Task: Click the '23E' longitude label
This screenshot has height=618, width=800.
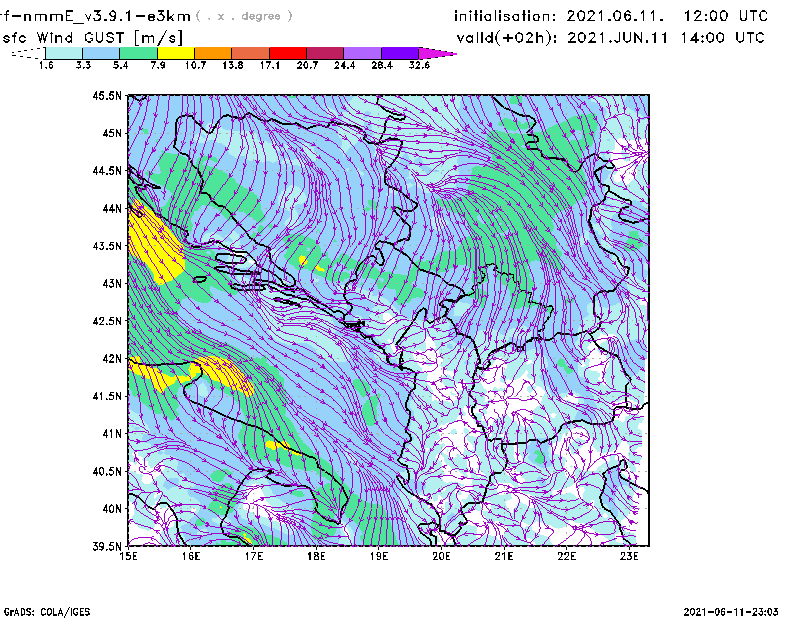Action: point(629,556)
